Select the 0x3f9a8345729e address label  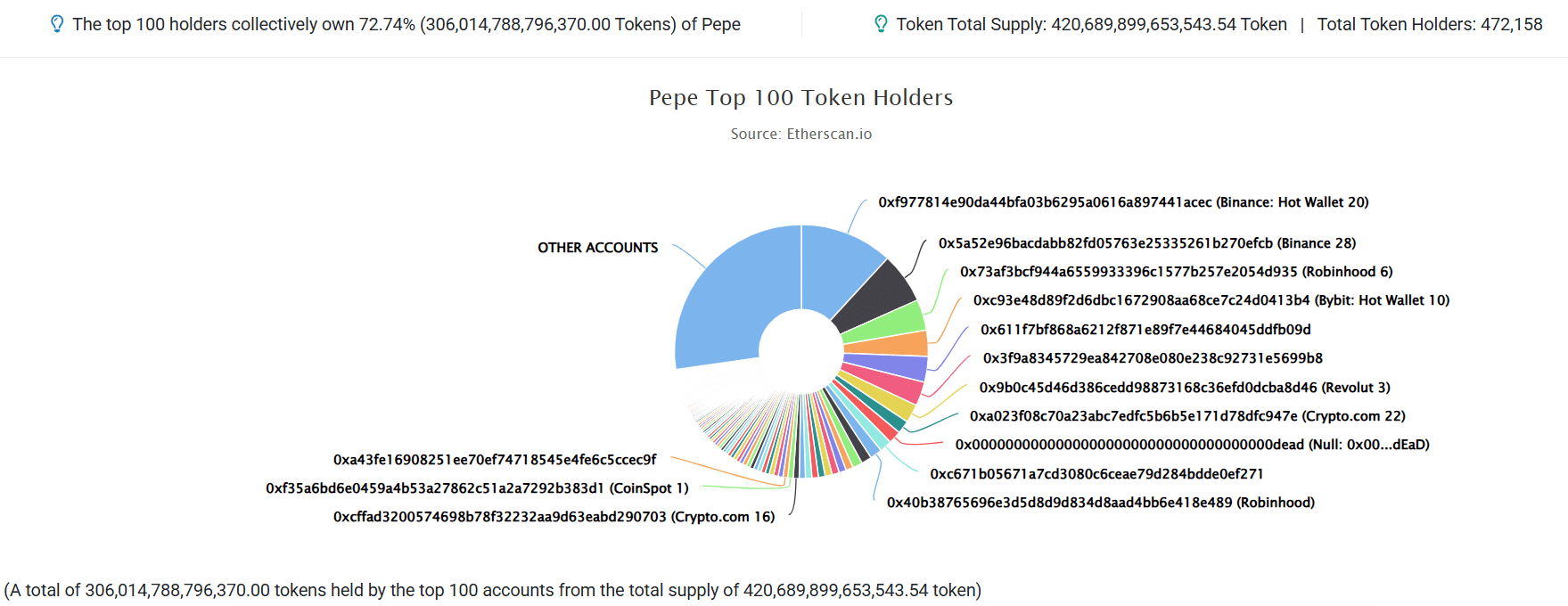(x=1152, y=358)
